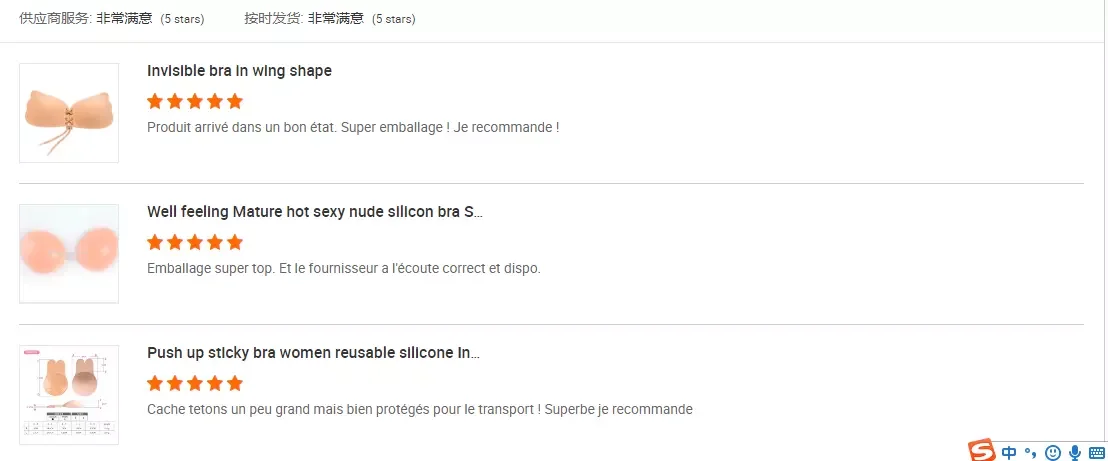Open the emoji panel in IME bar
1108x461 pixels.
pyautogui.click(x=1052, y=452)
